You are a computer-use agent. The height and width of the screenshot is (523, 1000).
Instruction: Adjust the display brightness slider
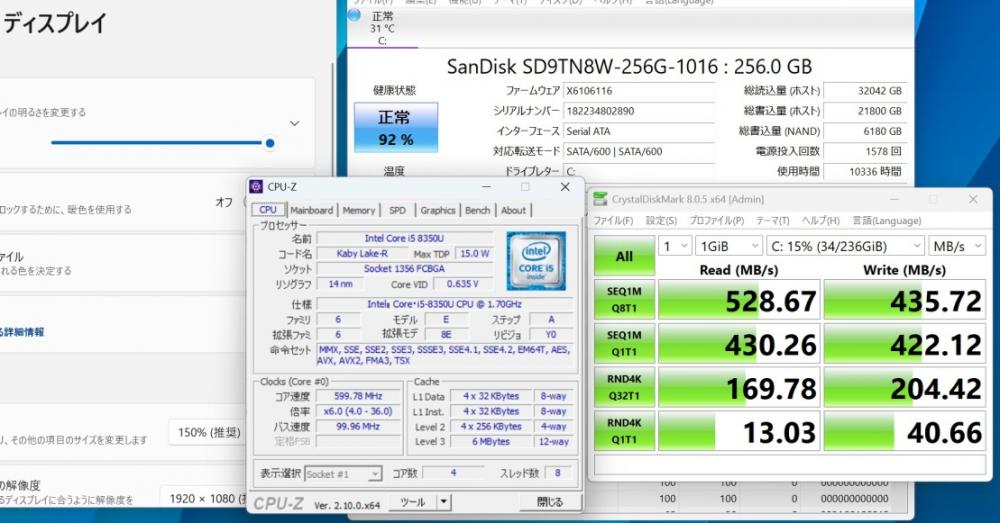point(163,143)
